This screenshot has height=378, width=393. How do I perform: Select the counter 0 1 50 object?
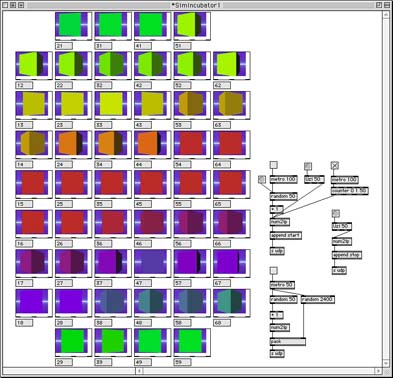tap(349, 191)
